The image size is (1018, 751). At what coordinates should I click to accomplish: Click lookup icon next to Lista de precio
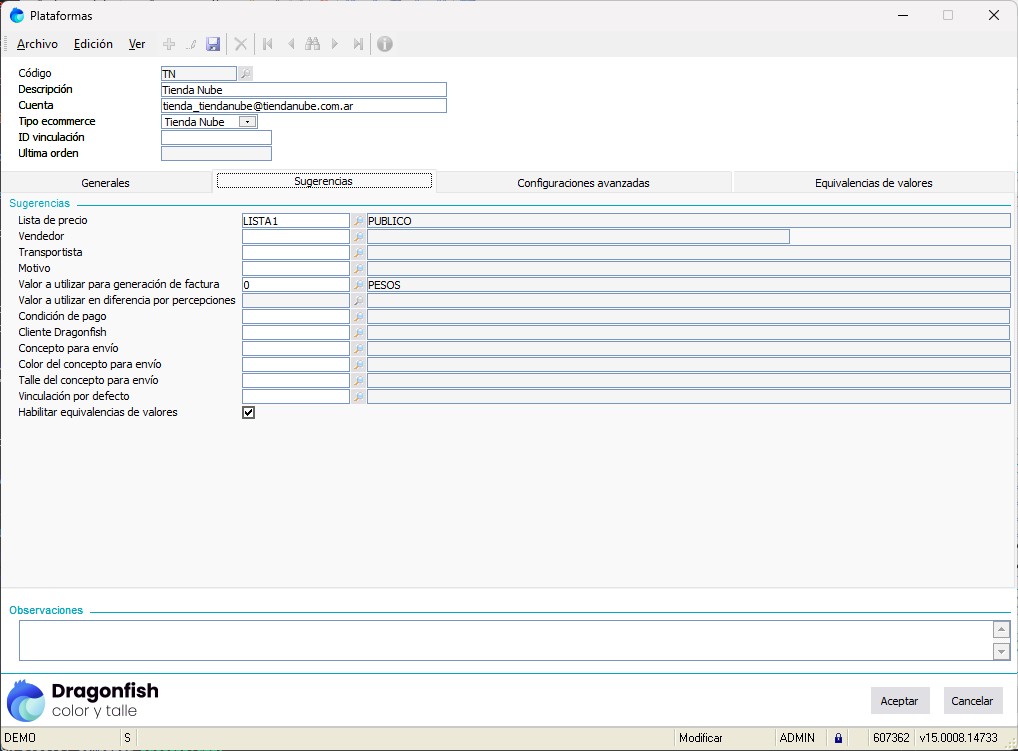pyautogui.click(x=358, y=221)
